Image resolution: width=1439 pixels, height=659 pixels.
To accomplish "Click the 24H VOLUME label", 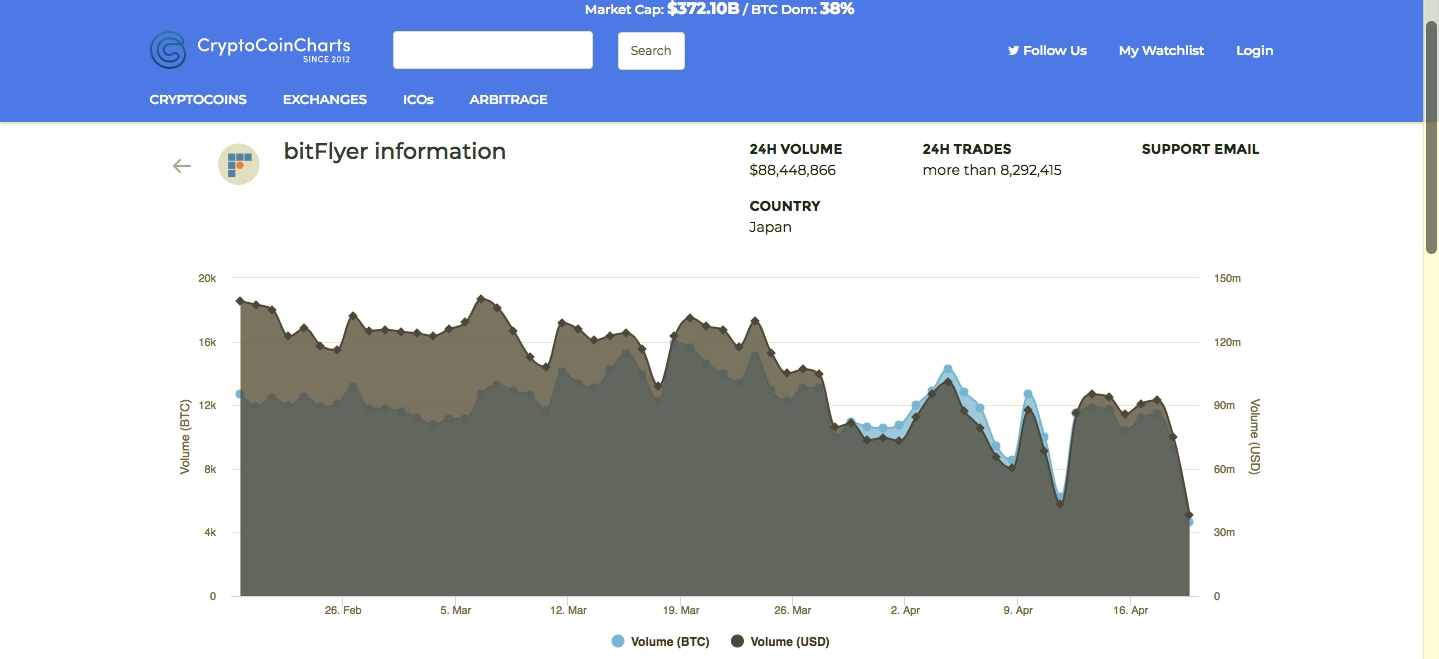I will pyautogui.click(x=796, y=149).
